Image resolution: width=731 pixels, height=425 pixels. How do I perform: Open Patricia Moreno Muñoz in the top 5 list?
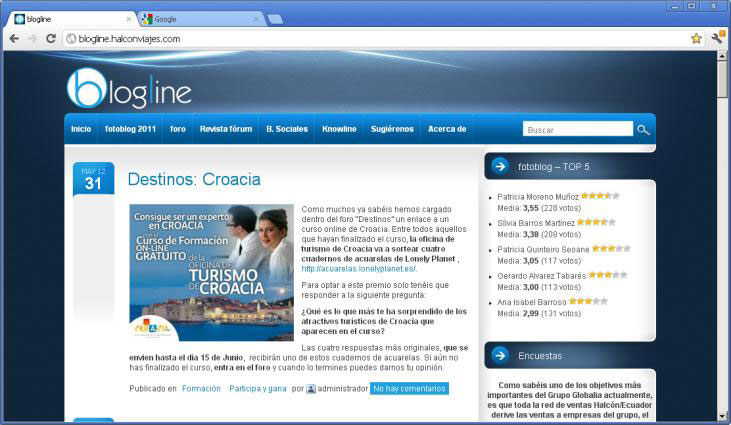pyautogui.click(x=538, y=197)
